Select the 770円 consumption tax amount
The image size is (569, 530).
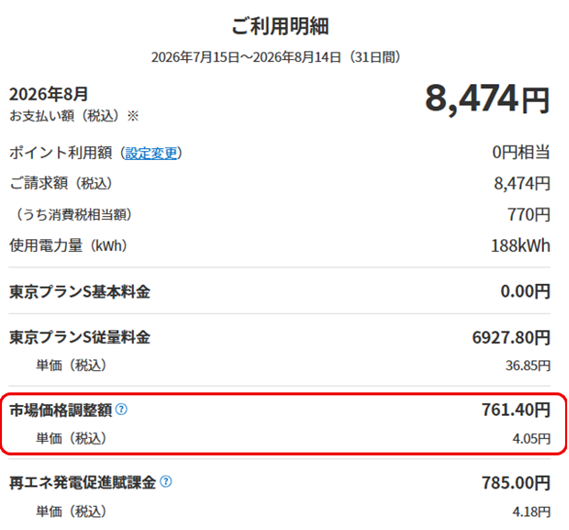click(x=529, y=214)
